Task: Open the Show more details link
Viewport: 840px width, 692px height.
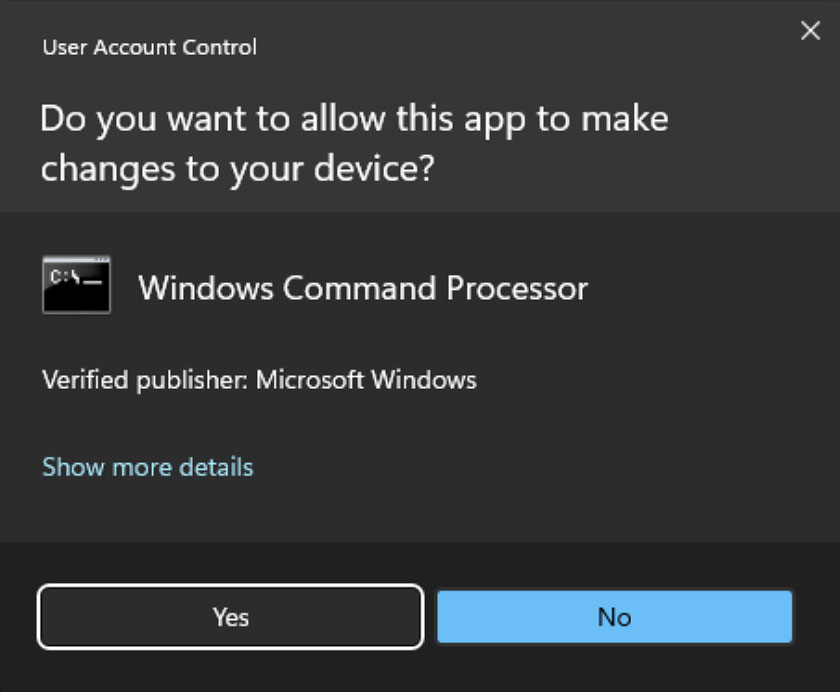Action: [x=148, y=467]
